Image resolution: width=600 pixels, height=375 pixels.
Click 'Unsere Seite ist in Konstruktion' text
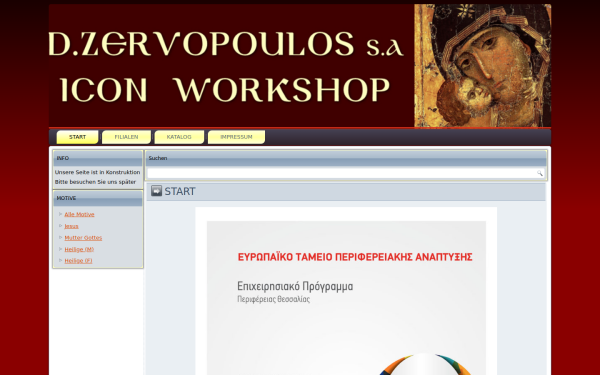pyautogui.click(x=98, y=172)
